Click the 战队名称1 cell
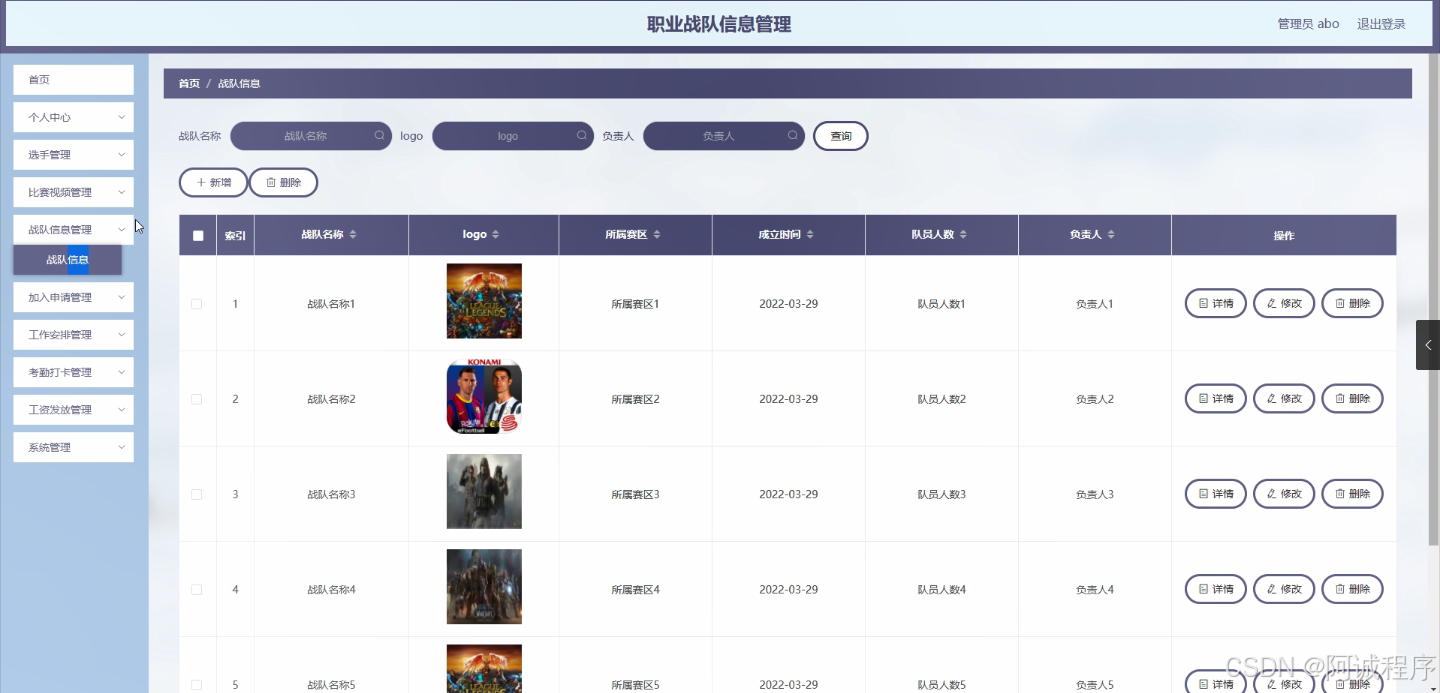The image size is (1440, 693). point(331,304)
